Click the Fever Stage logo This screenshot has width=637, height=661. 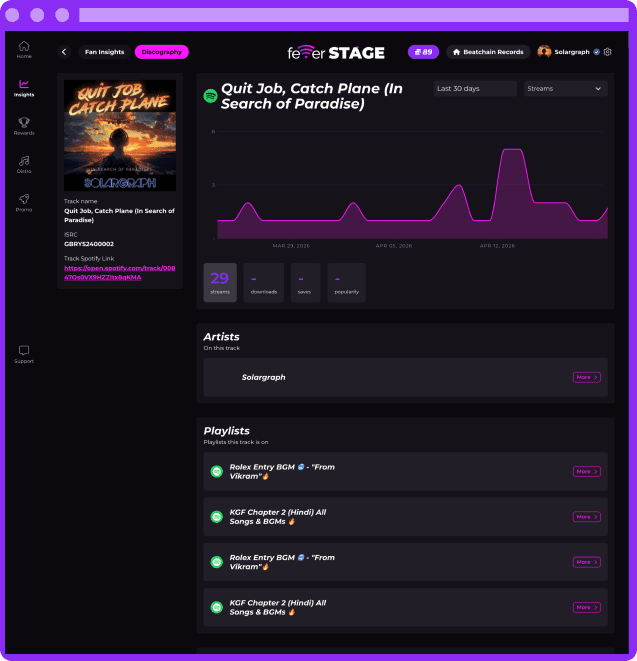(336, 53)
